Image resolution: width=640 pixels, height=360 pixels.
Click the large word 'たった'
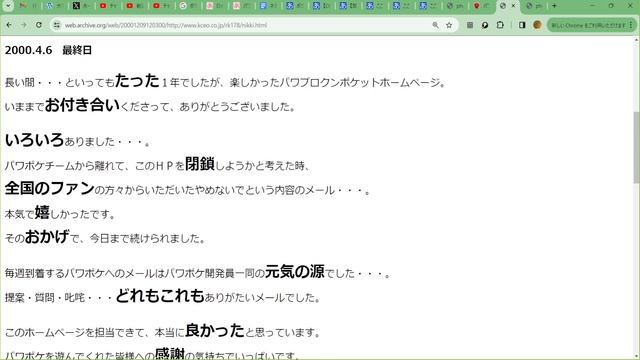coord(137,80)
